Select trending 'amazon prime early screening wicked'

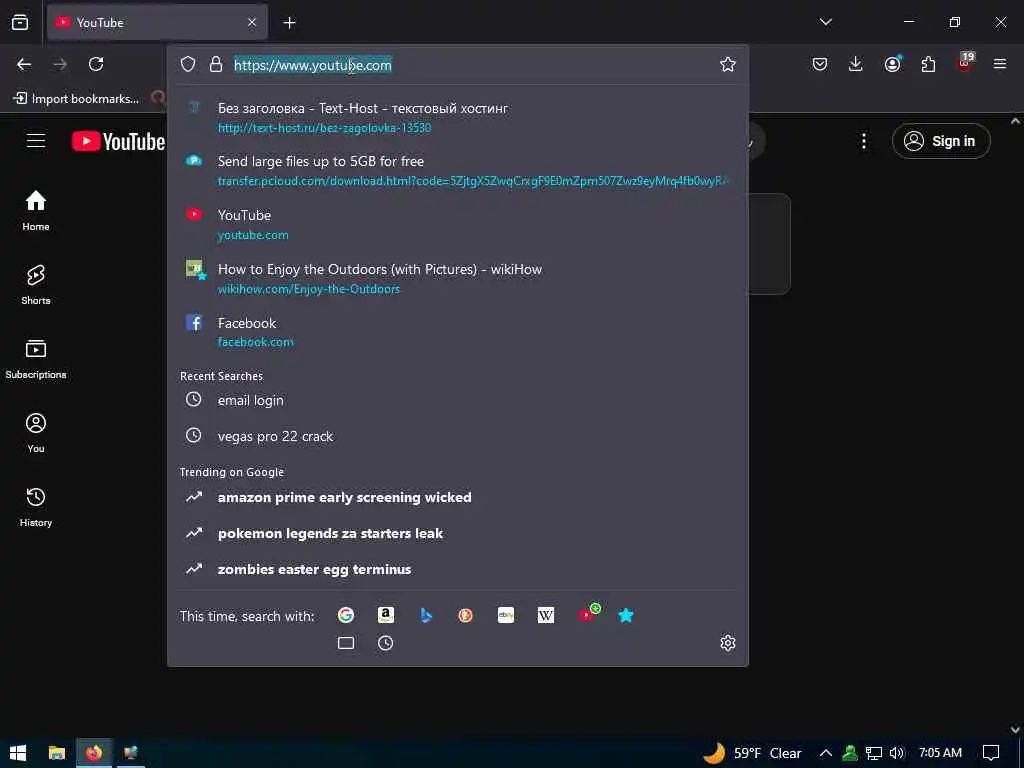point(457,498)
